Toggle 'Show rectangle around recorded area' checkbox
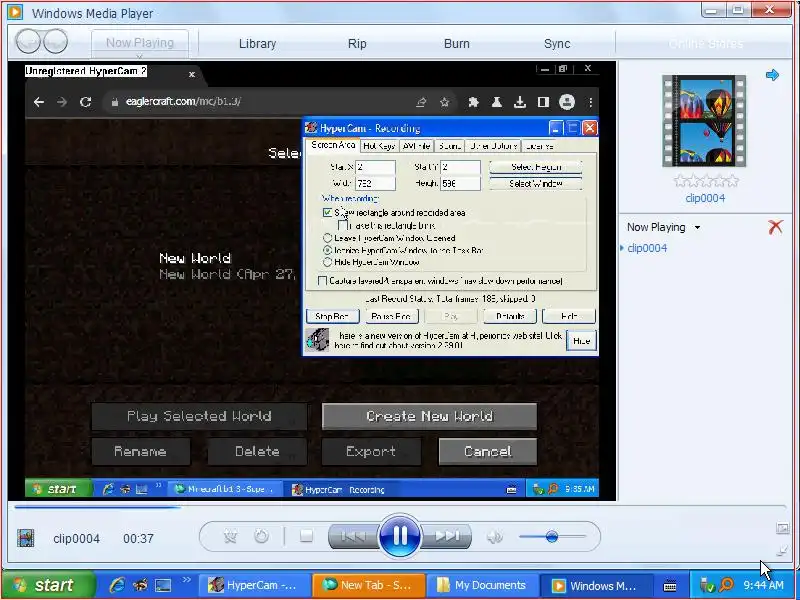This screenshot has height=600, width=800. [x=328, y=212]
